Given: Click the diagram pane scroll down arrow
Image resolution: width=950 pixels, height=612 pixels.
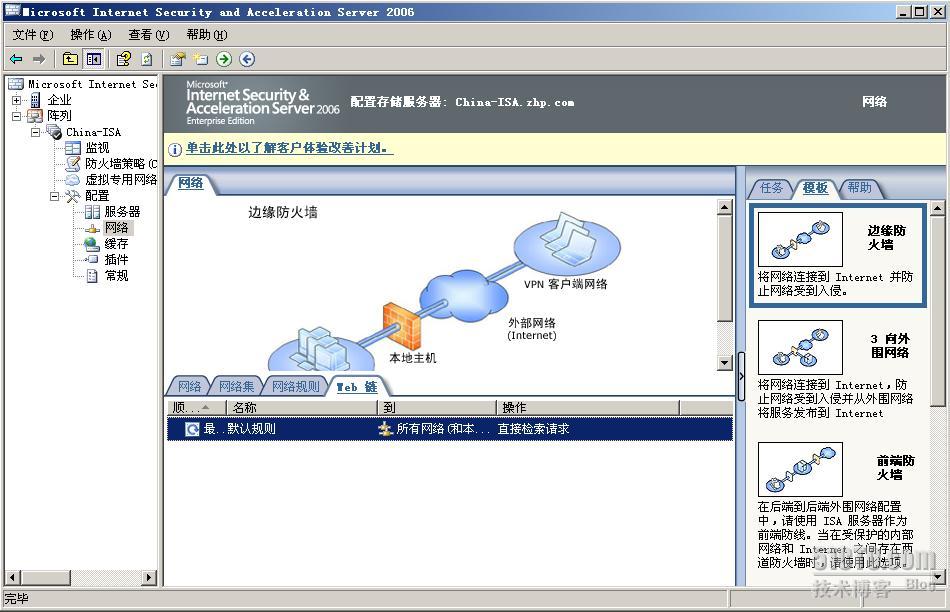Looking at the screenshot, I should point(725,363).
